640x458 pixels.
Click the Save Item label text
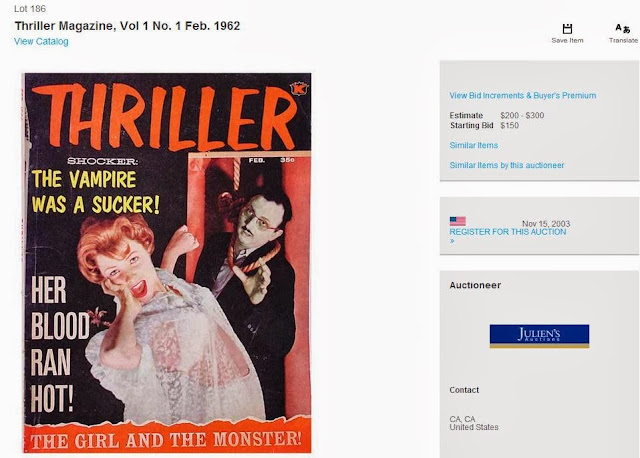click(567, 40)
